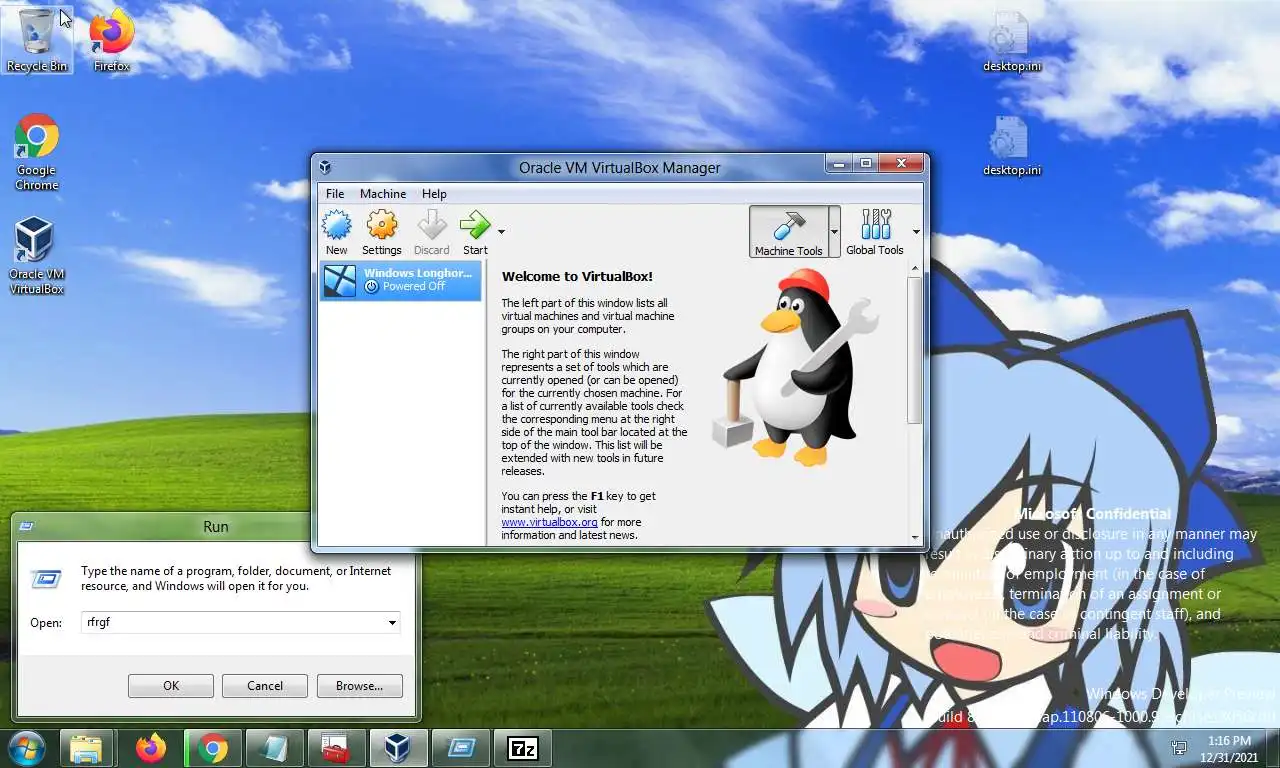Open 7-Zip from the taskbar
This screenshot has width=1280, height=768.
coord(523,748)
